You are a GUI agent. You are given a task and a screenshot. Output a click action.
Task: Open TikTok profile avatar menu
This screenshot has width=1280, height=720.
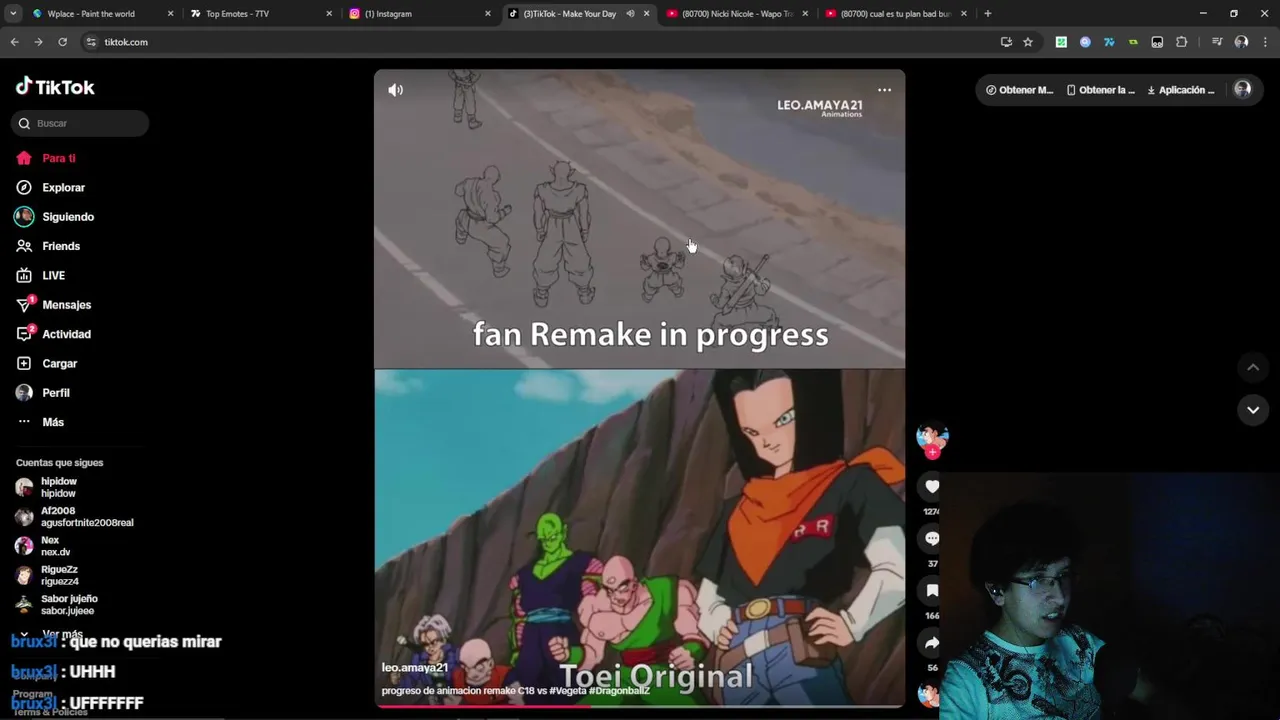(1242, 90)
